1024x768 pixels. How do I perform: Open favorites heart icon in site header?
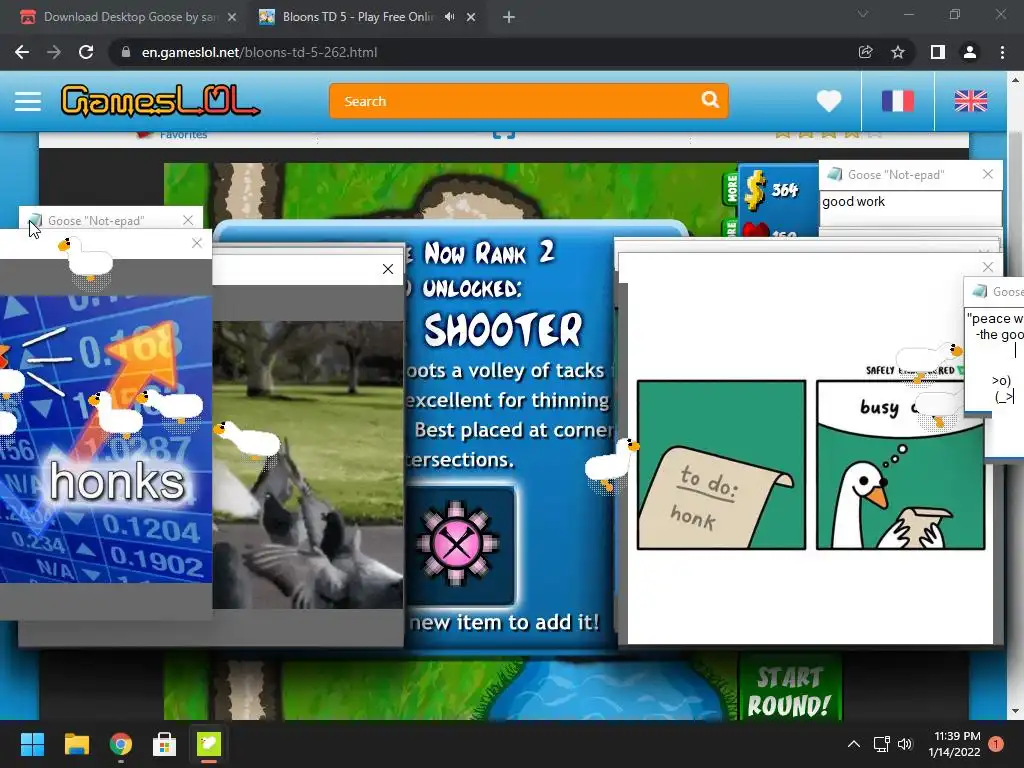coord(829,101)
